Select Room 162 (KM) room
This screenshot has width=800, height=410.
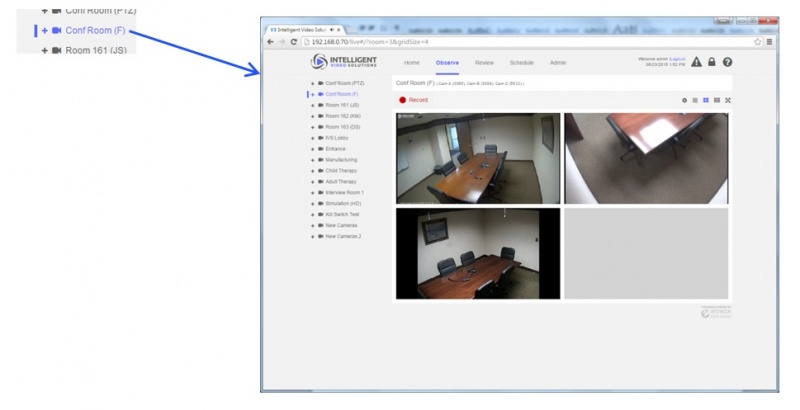343,116
